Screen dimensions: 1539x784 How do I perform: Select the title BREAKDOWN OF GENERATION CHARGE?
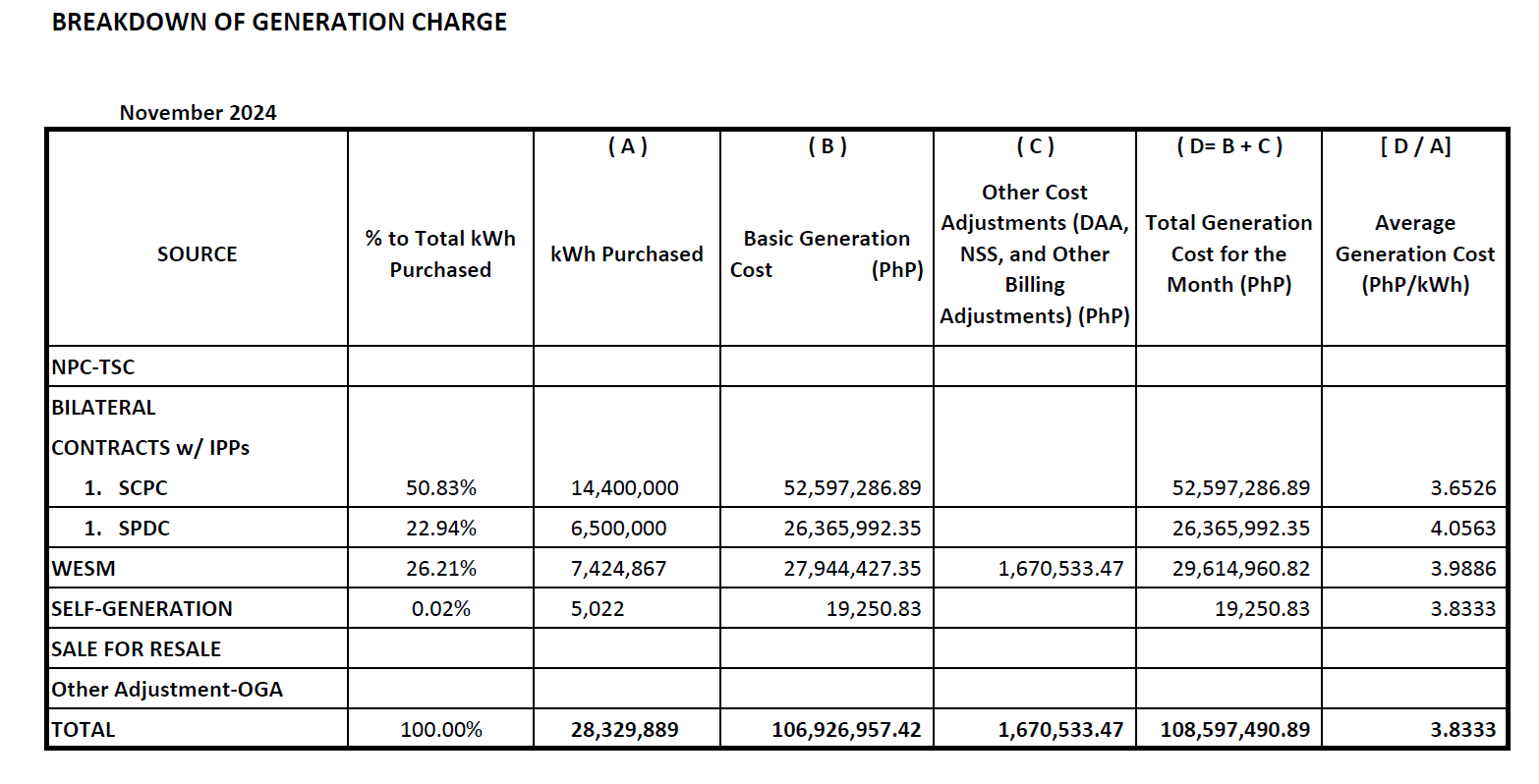click(x=278, y=22)
